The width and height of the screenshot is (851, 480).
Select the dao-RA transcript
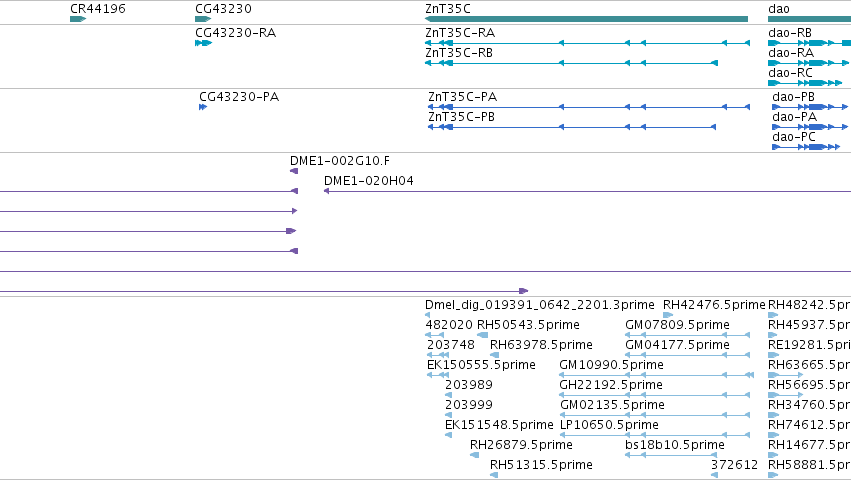(791, 53)
